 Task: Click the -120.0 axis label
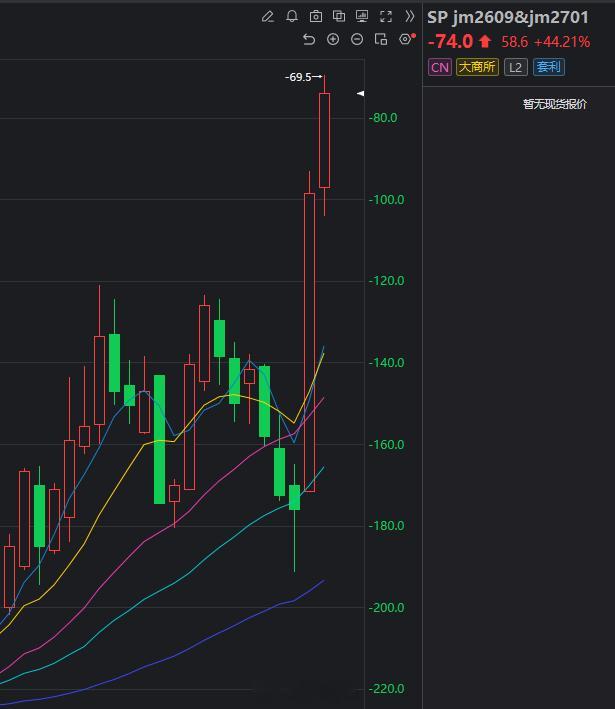[x=386, y=281]
